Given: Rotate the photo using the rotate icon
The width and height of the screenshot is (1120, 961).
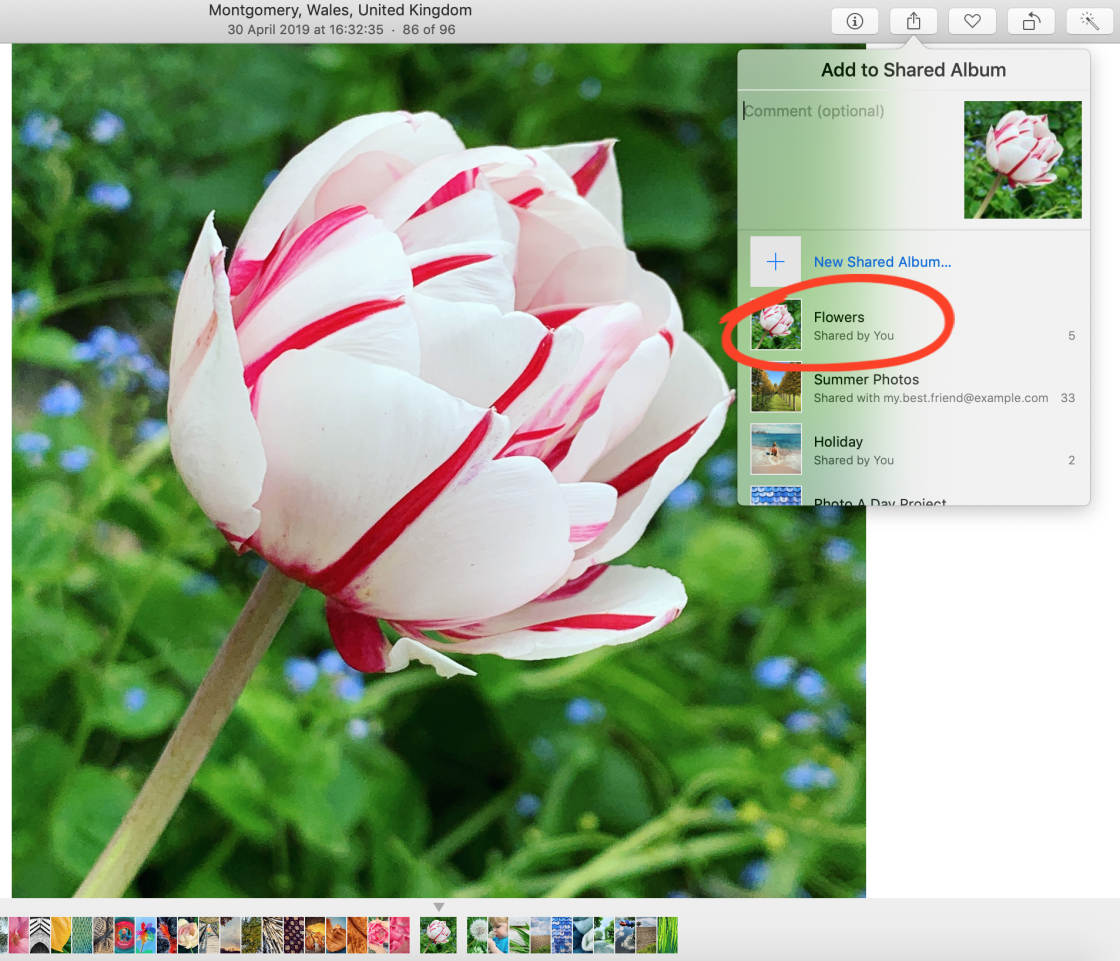Looking at the screenshot, I should [1030, 21].
